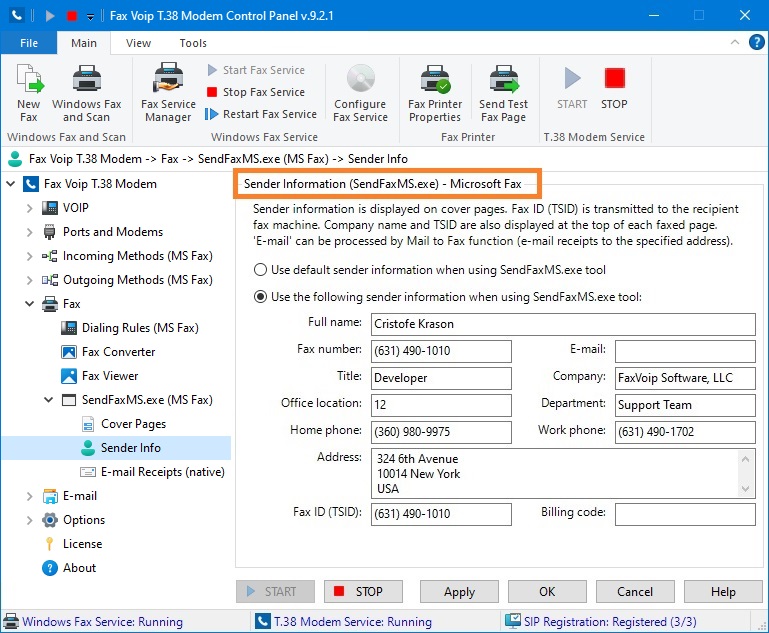Open the File menu
Viewport: 769px width, 633px height.
29,43
